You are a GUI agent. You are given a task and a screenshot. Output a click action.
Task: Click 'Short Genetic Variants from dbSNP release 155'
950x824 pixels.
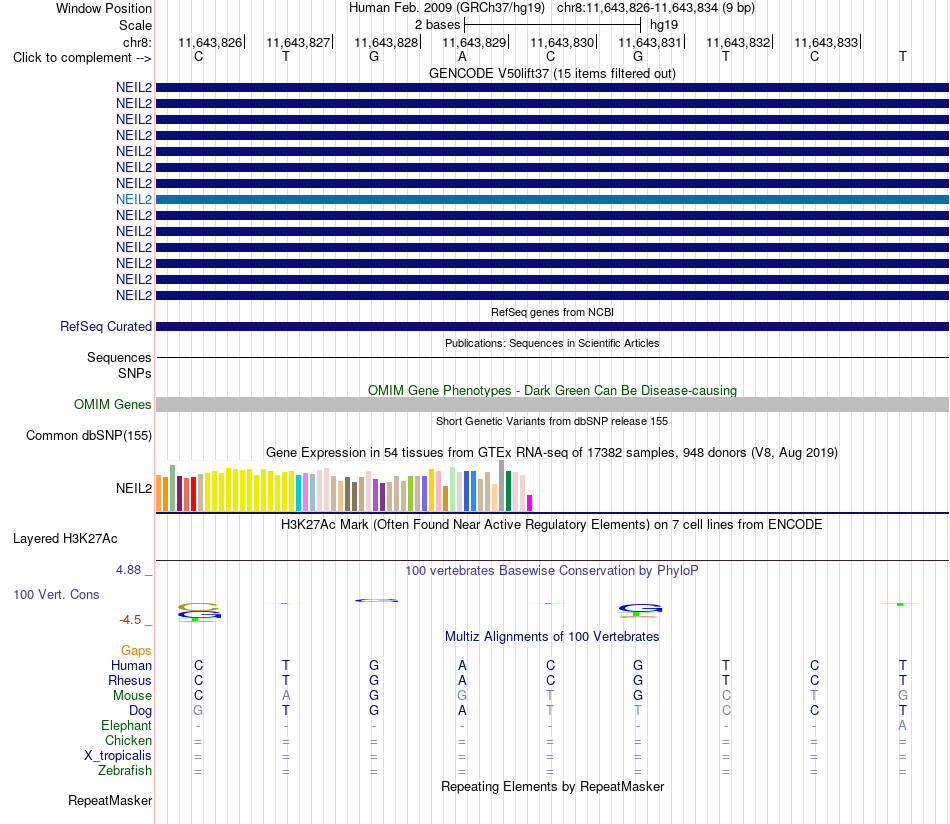coord(552,421)
